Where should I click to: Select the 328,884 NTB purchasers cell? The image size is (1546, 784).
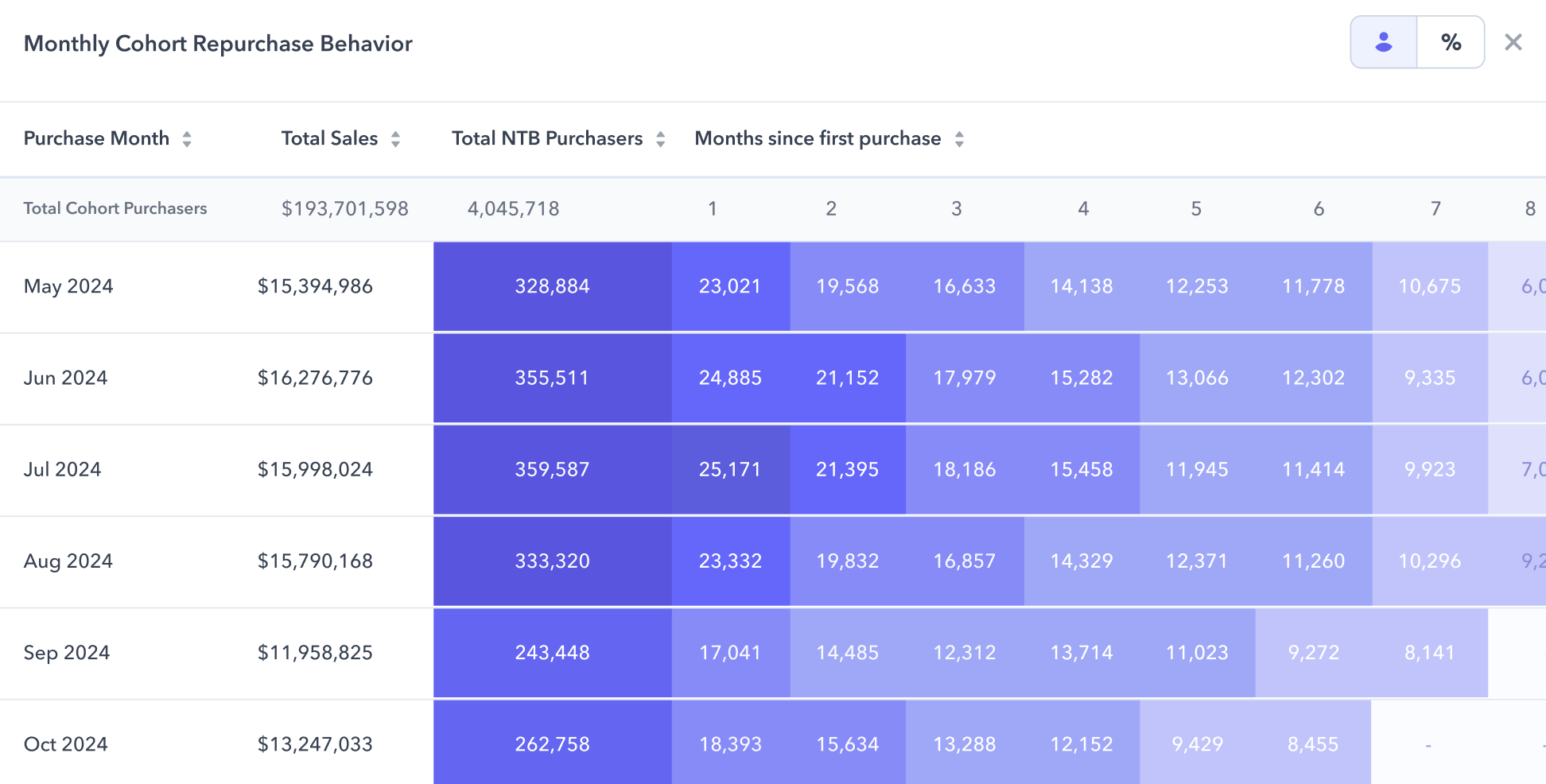coord(553,286)
